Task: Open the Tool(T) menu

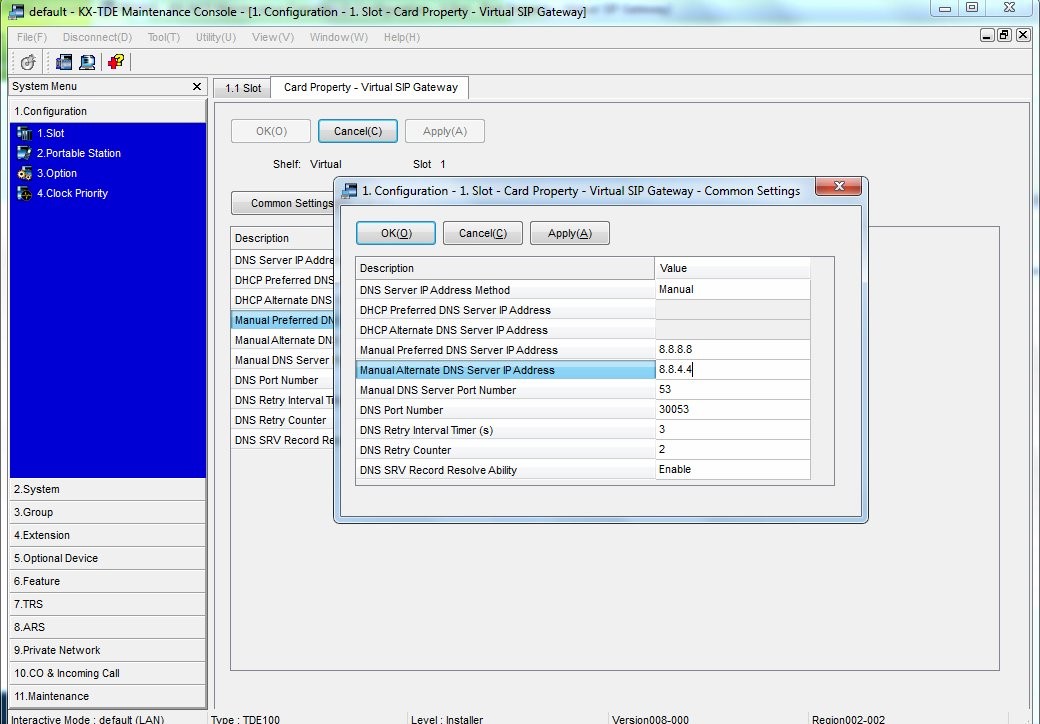Action: [164, 37]
